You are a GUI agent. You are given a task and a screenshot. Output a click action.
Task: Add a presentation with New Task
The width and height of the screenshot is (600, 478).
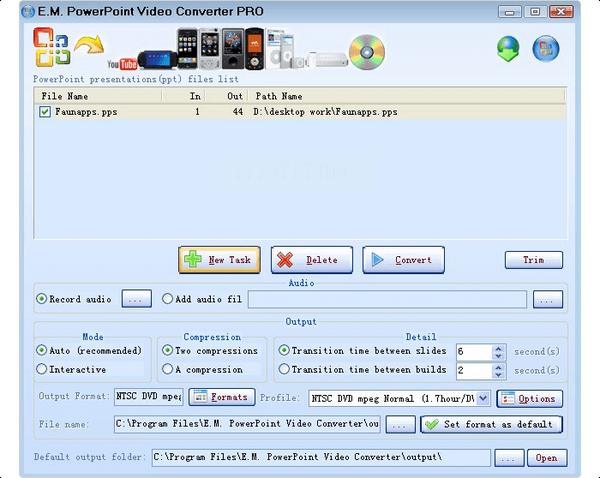(x=219, y=260)
